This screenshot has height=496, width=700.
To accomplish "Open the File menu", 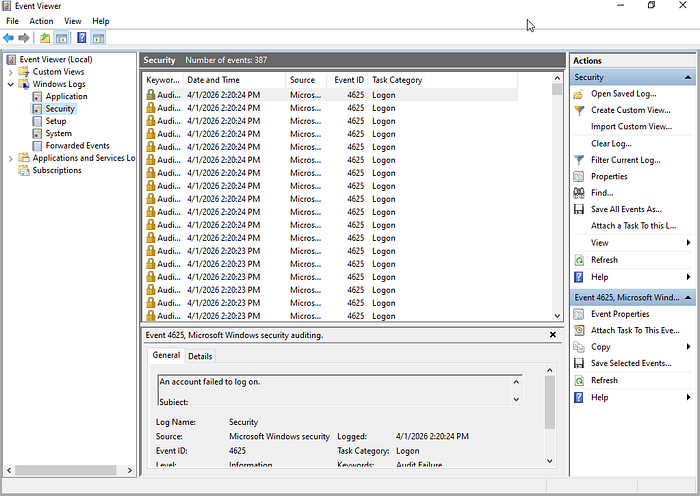I will pos(12,21).
